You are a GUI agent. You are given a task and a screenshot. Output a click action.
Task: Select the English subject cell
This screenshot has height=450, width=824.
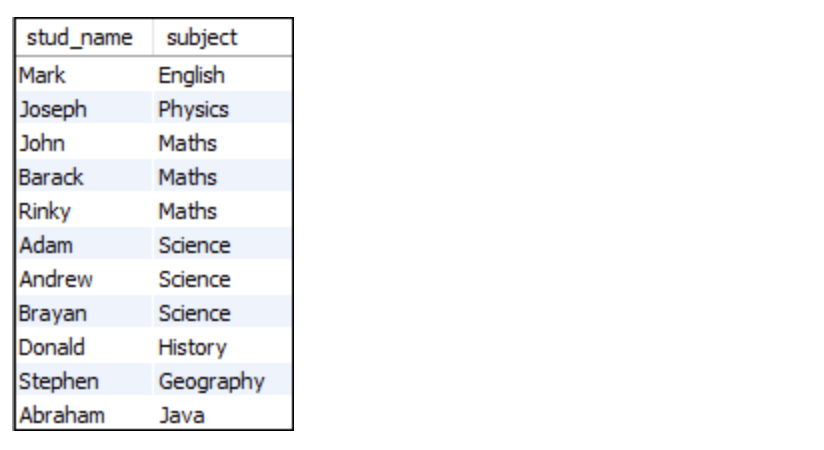point(223,75)
